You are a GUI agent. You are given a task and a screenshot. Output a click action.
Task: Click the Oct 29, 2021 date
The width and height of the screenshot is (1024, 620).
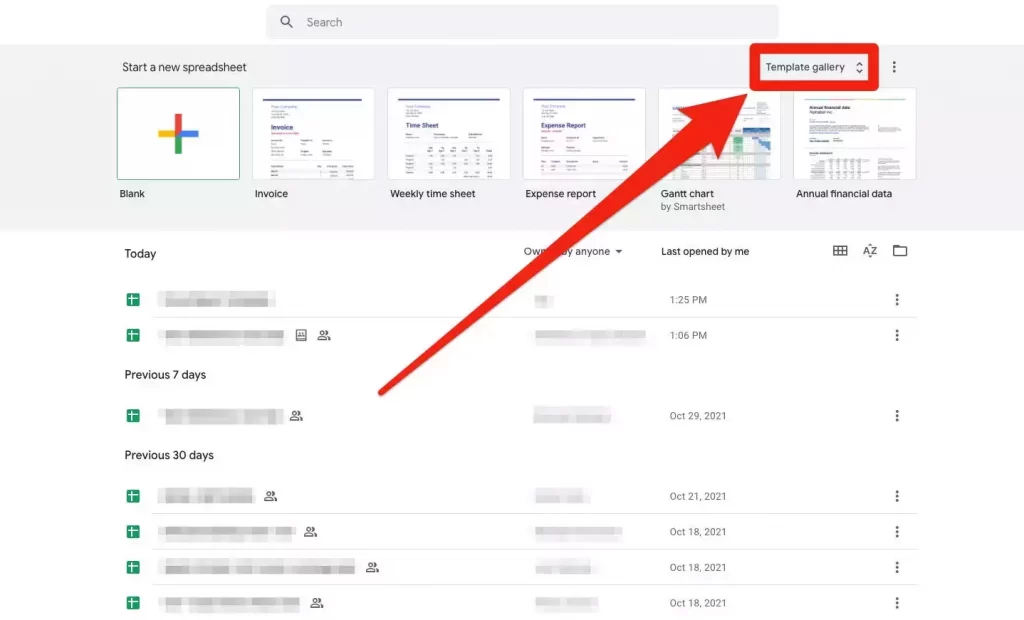697,416
